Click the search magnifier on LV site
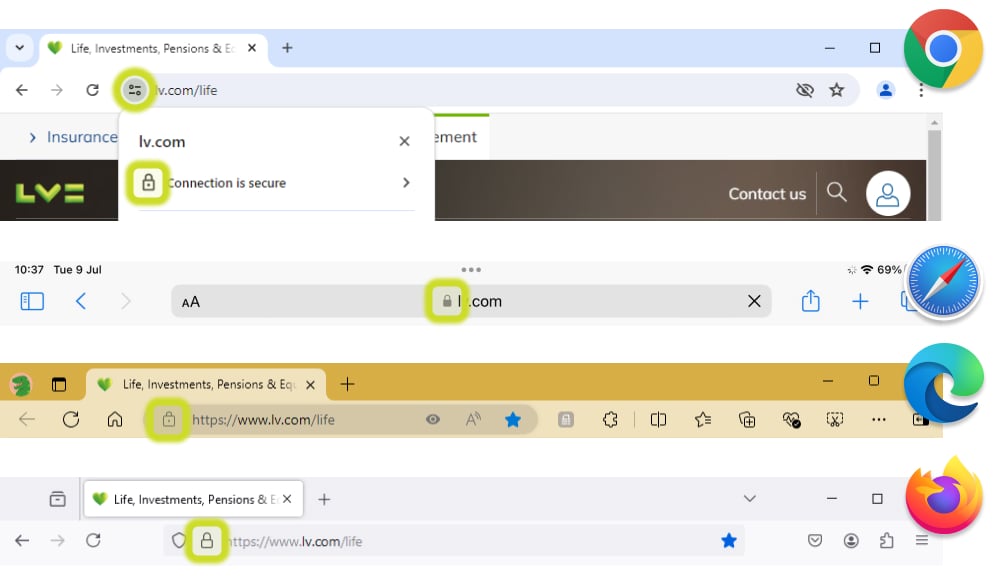The height and width of the screenshot is (580, 995). pyautogui.click(x=836, y=192)
